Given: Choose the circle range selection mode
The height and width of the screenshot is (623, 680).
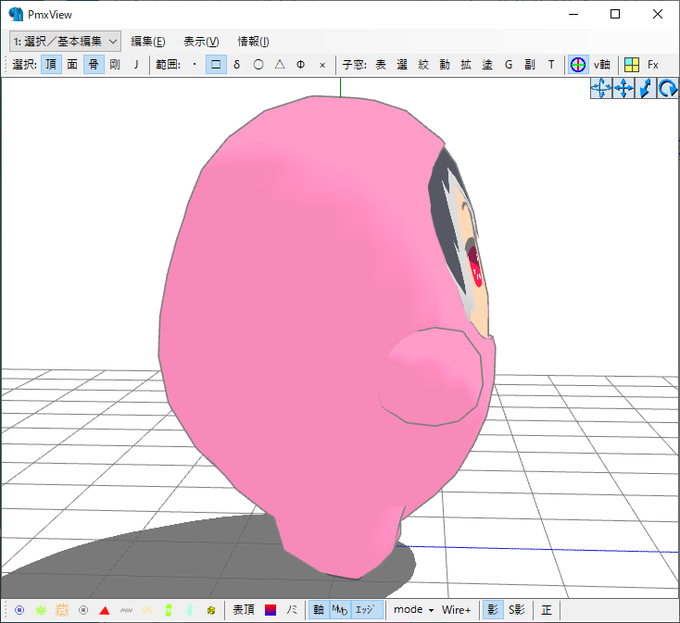Looking at the screenshot, I should point(258,65).
